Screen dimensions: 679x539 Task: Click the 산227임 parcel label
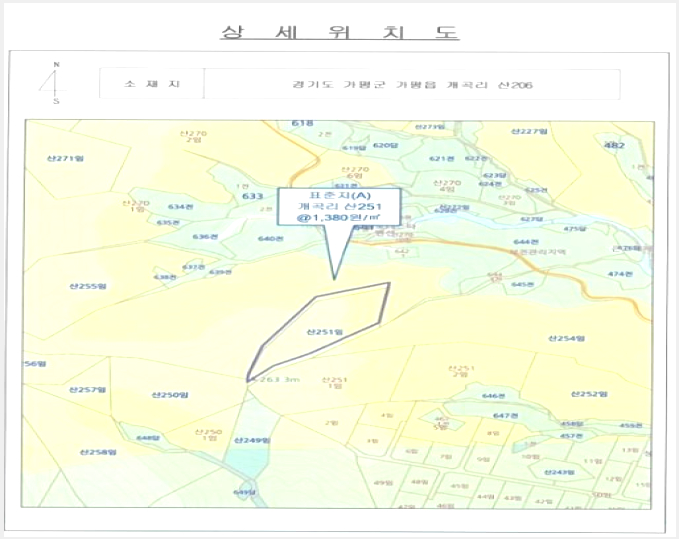(529, 131)
